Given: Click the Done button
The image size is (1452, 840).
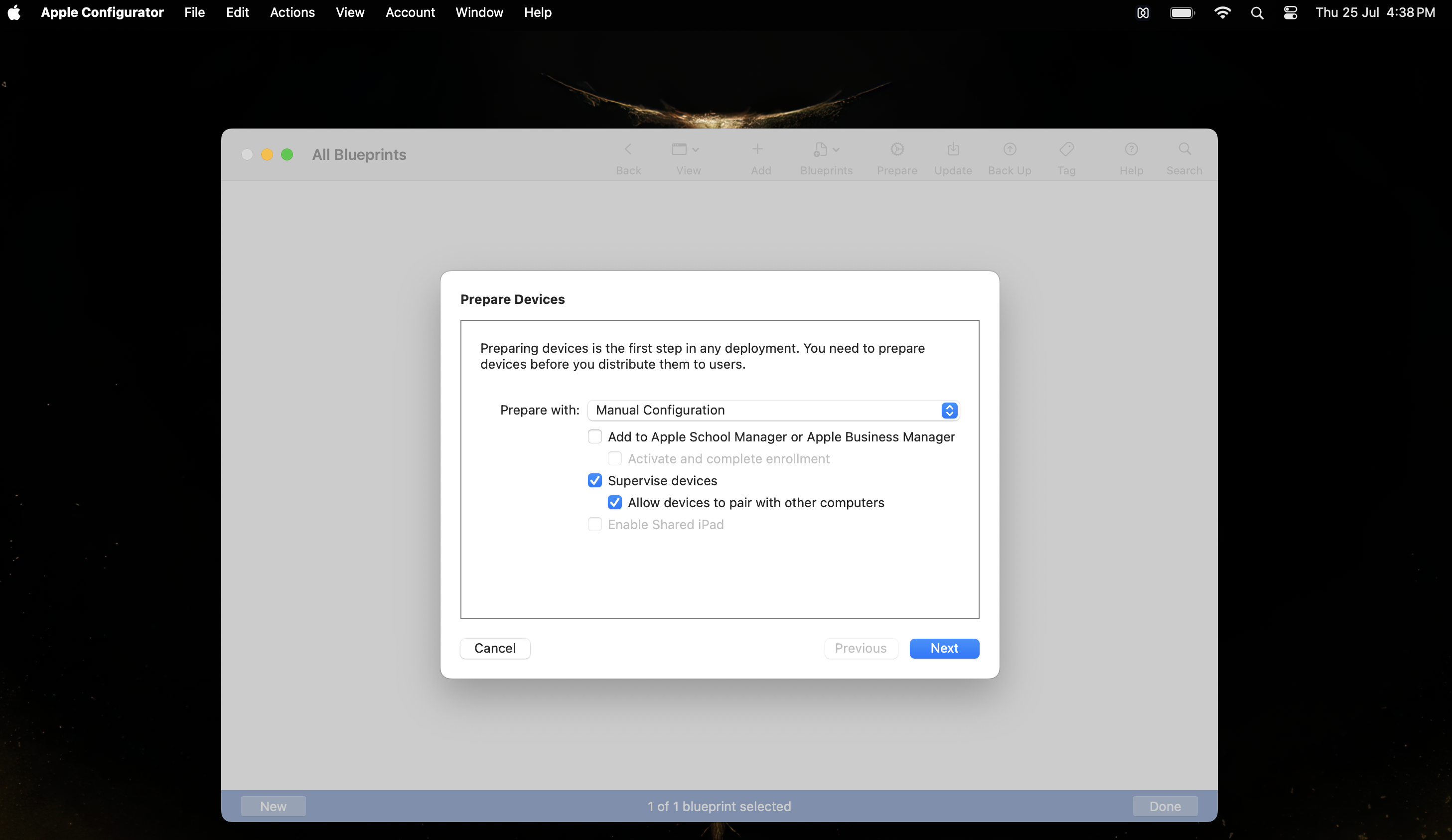Looking at the screenshot, I should click(x=1164, y=806).
